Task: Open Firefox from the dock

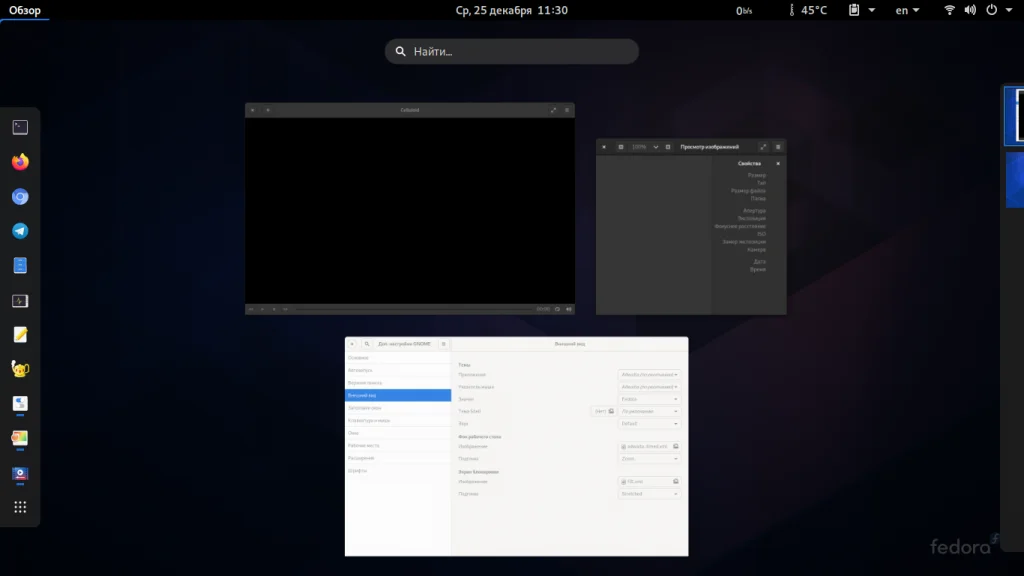Action: point(20,162)
